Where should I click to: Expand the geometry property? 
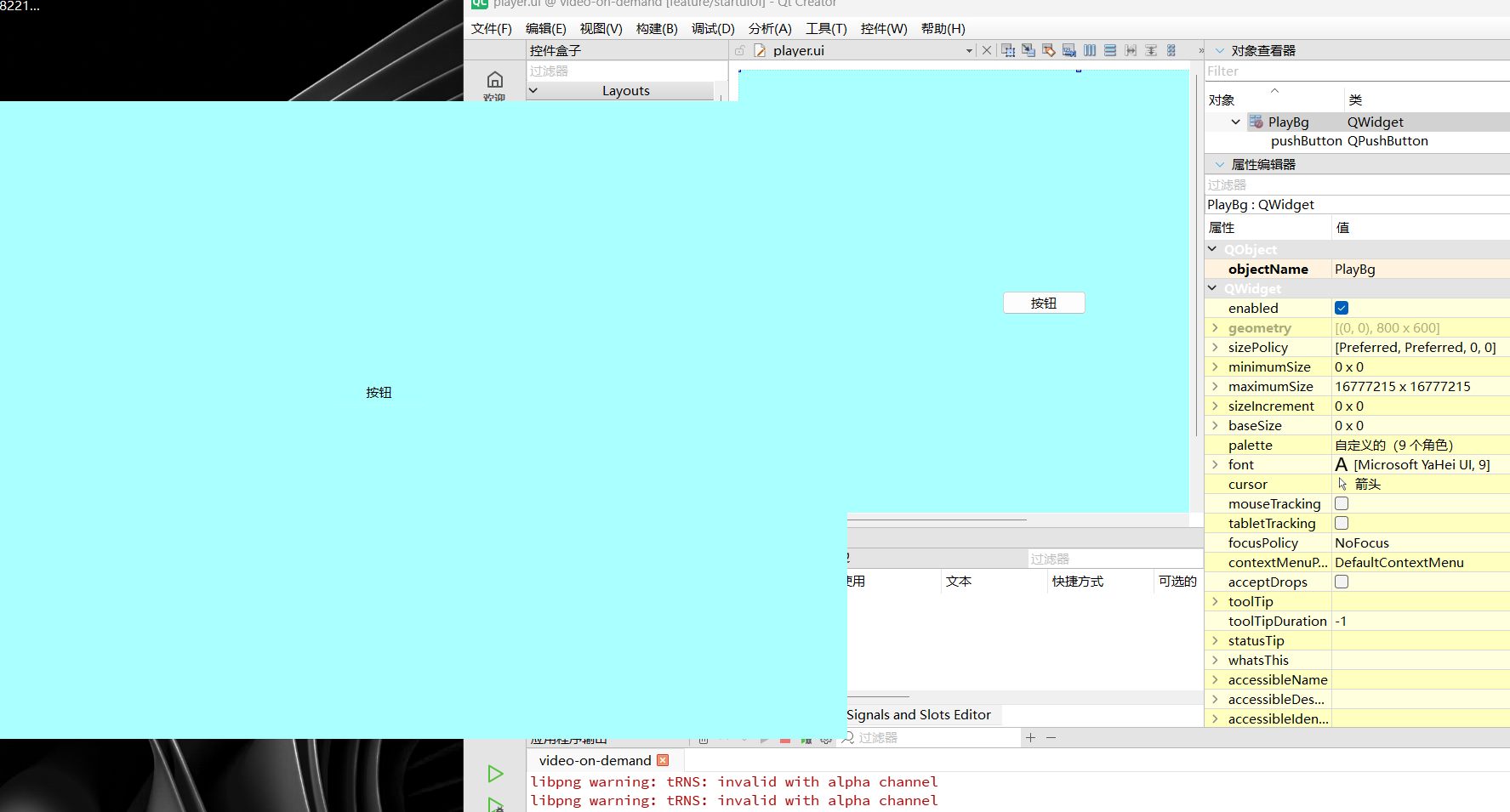pos(1215,327)
